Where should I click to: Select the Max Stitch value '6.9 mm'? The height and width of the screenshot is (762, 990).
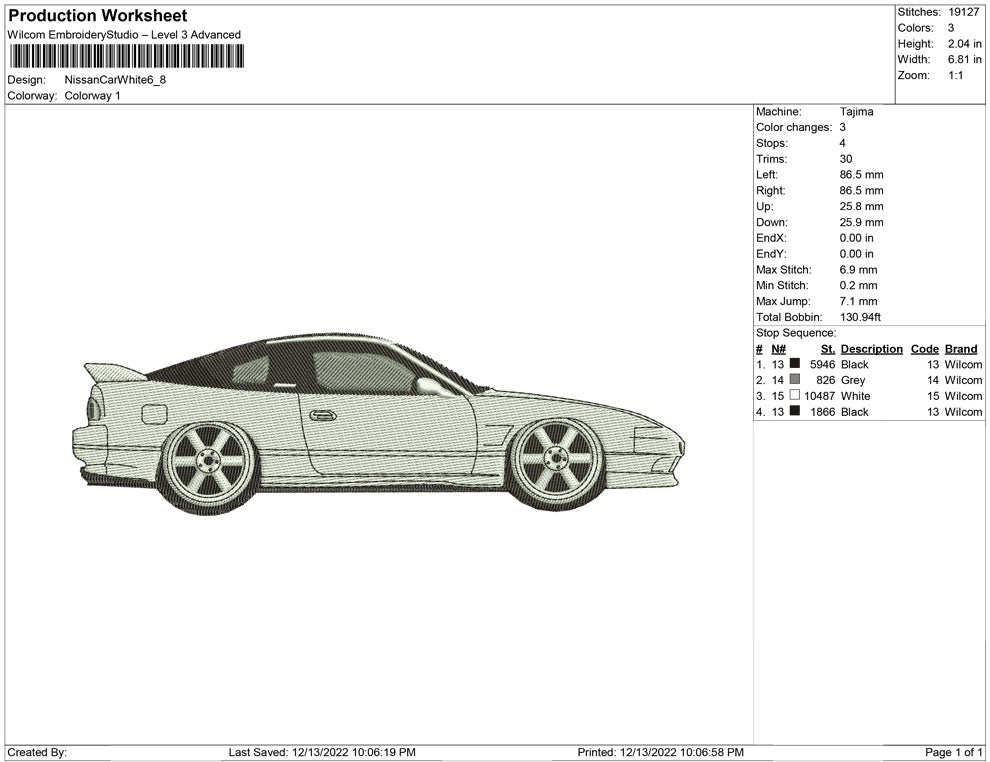pyautogui.click(x=859, y=270)
